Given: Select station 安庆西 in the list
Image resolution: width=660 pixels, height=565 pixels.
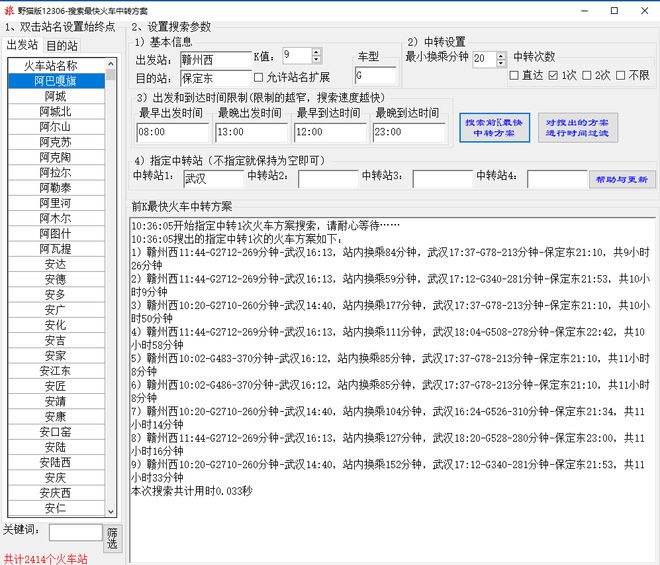Looking at the screenshot, I should (x=56, y=493).
